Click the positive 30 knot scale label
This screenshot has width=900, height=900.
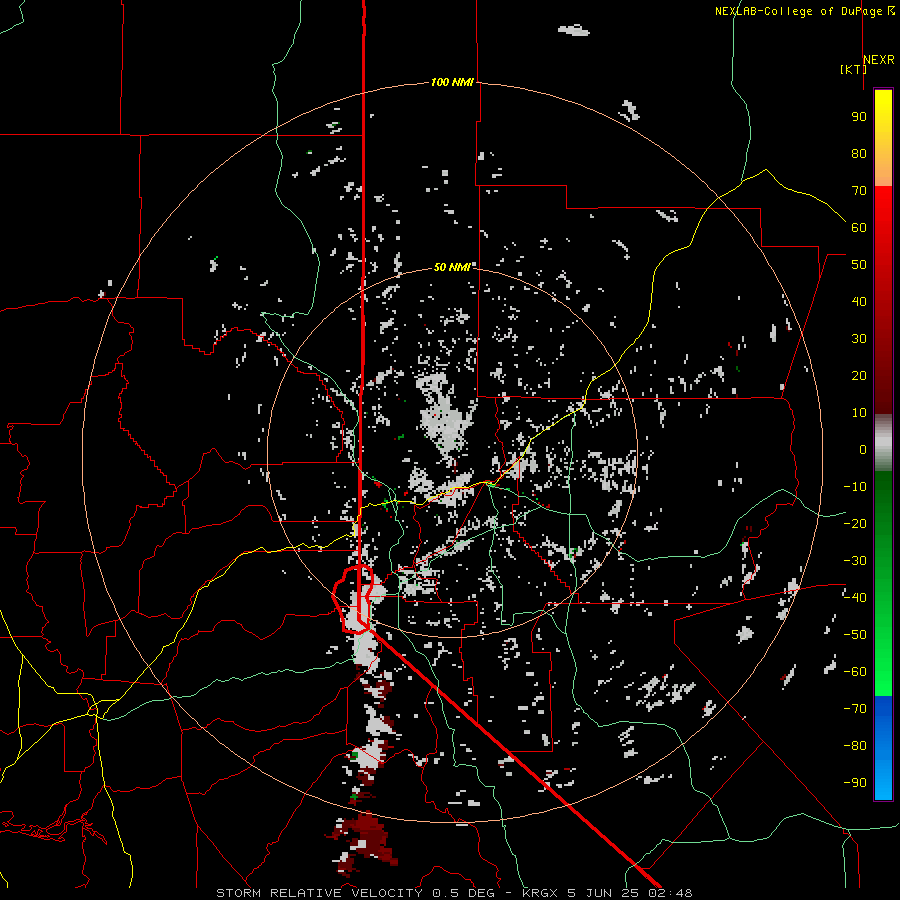[859, 339]
